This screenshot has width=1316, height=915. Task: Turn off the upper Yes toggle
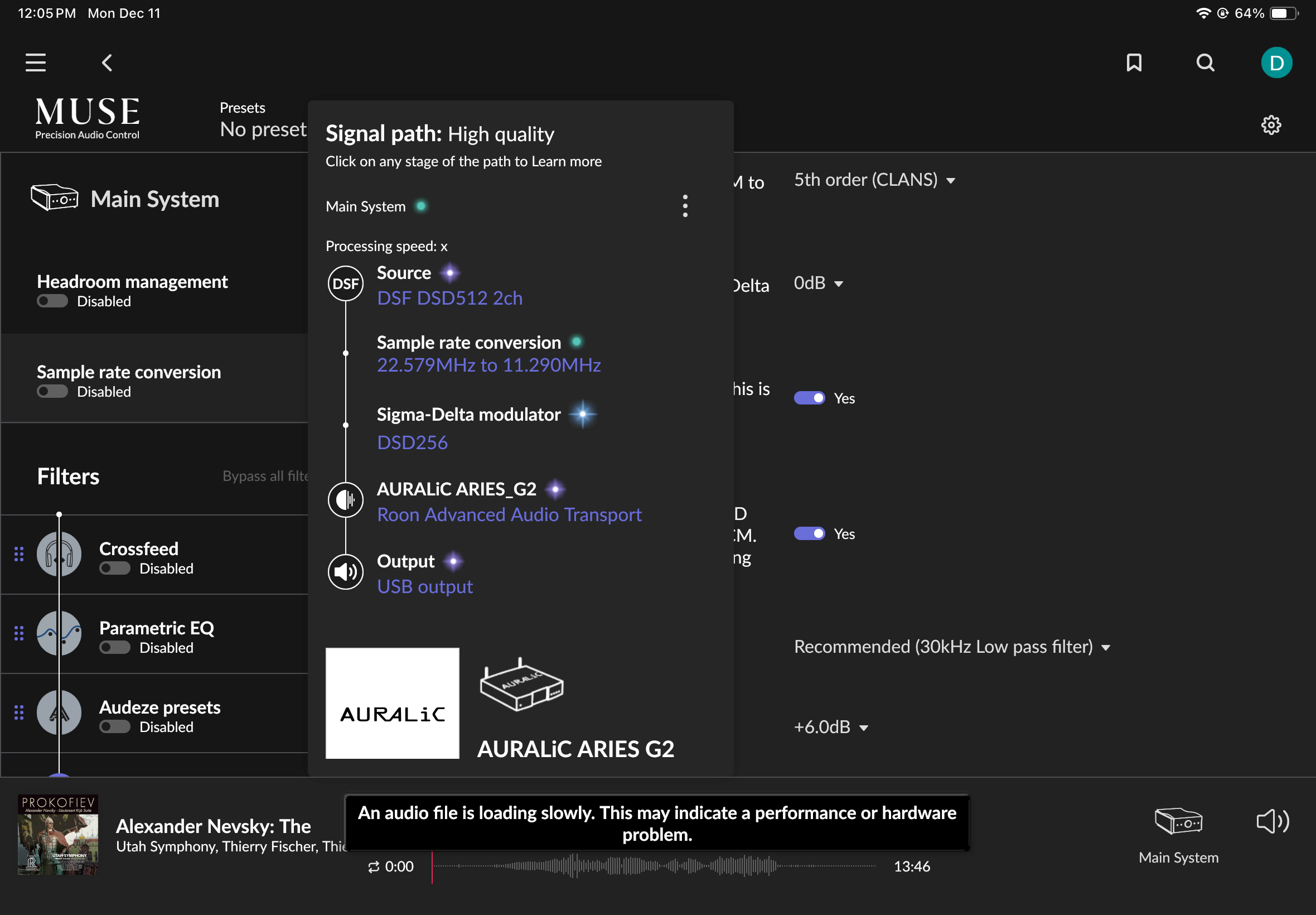tap(809, 398)
